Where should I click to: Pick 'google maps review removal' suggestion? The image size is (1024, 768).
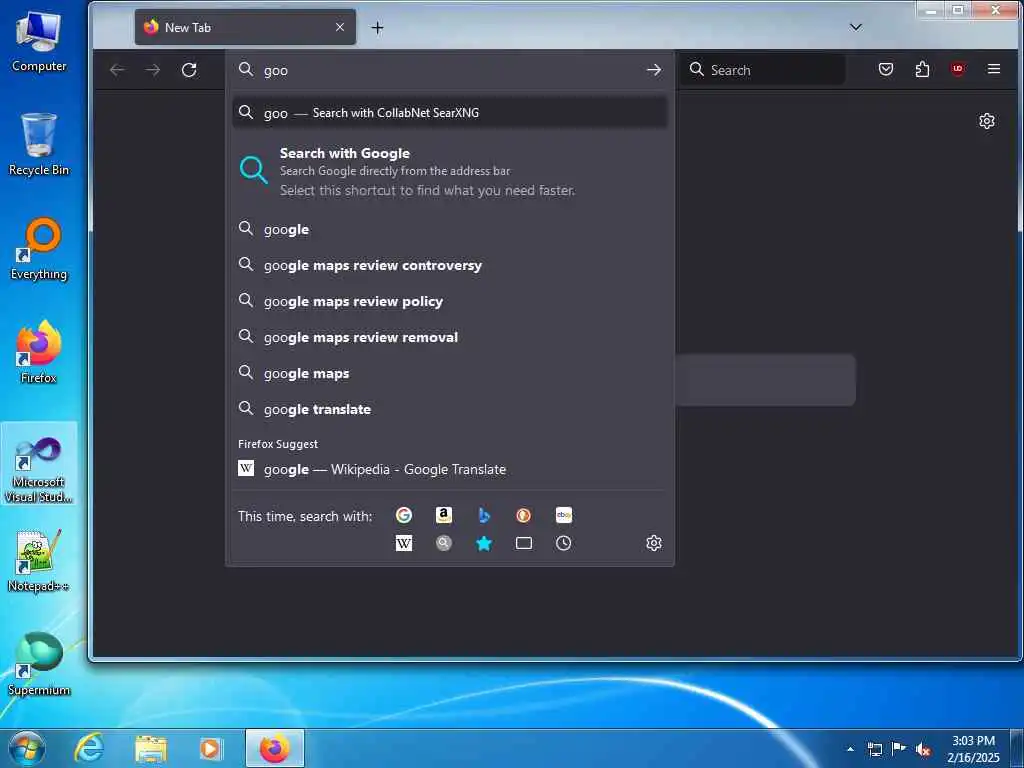450,337
